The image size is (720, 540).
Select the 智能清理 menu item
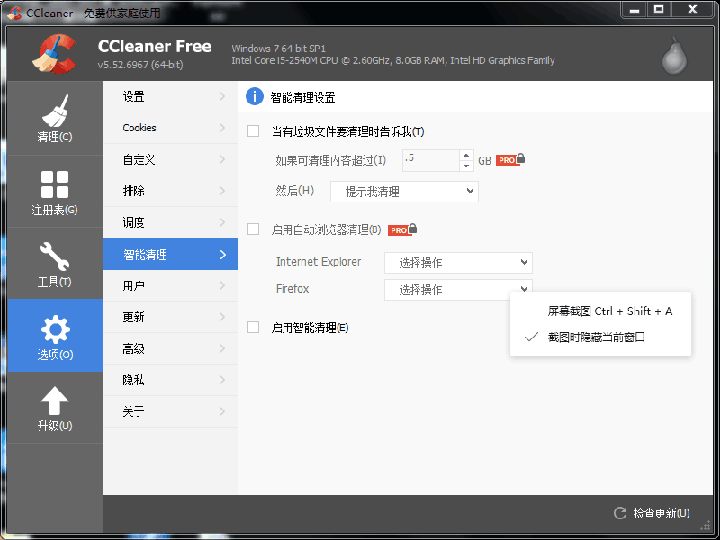[170, 254]
